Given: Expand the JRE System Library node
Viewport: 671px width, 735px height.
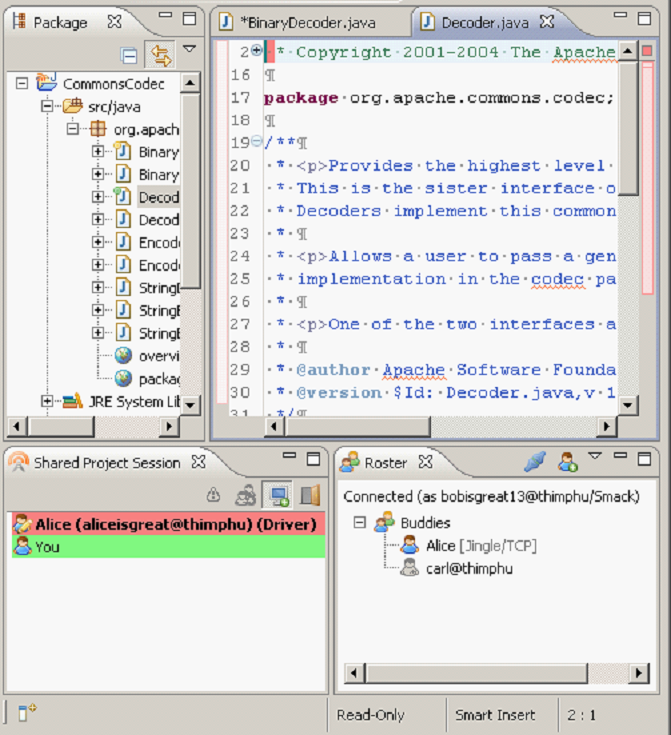Looking at the screenshot, I should tap(47, 401).
